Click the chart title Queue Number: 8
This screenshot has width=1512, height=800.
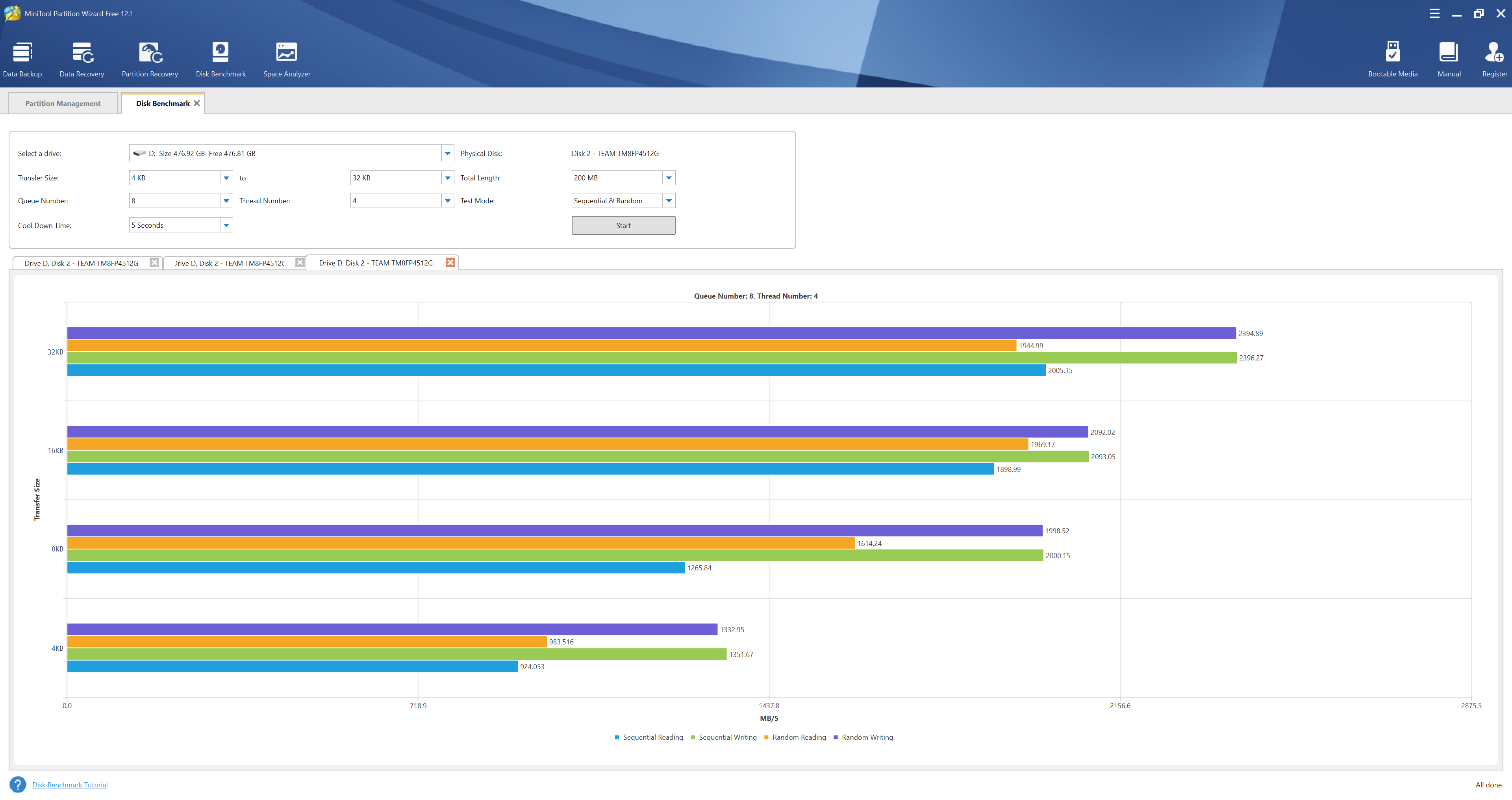[756, 296]
